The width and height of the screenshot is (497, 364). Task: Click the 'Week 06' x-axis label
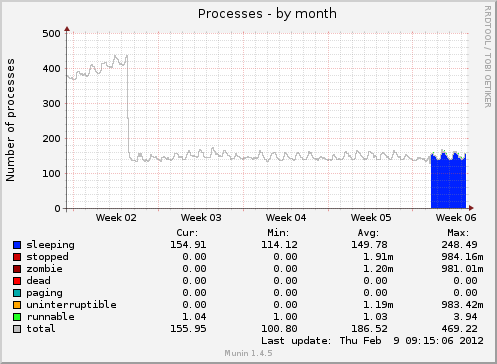pyautogui.click(x=456, y=218)
